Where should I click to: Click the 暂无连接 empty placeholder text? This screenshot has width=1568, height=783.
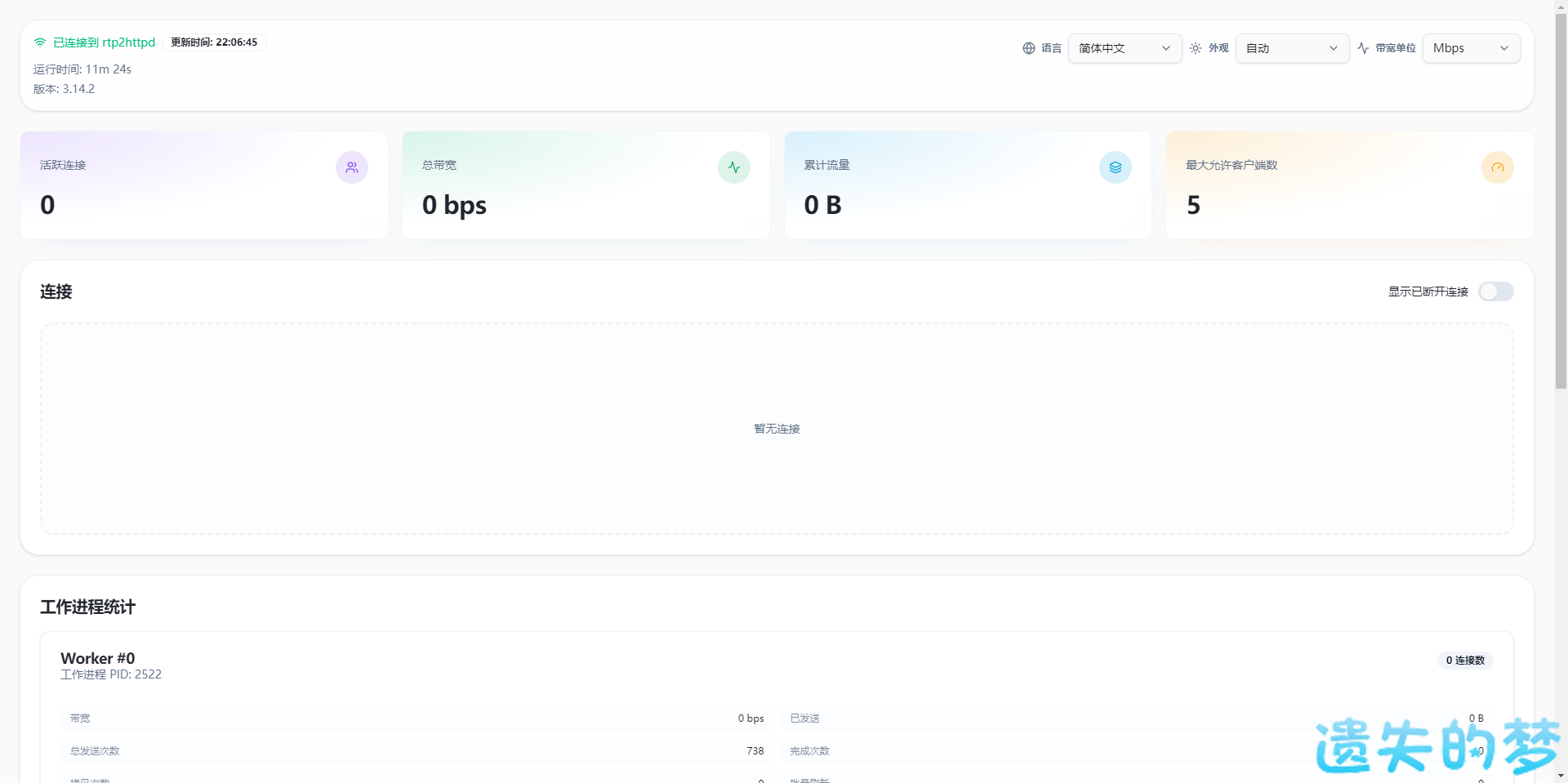(x=777, y=429)
